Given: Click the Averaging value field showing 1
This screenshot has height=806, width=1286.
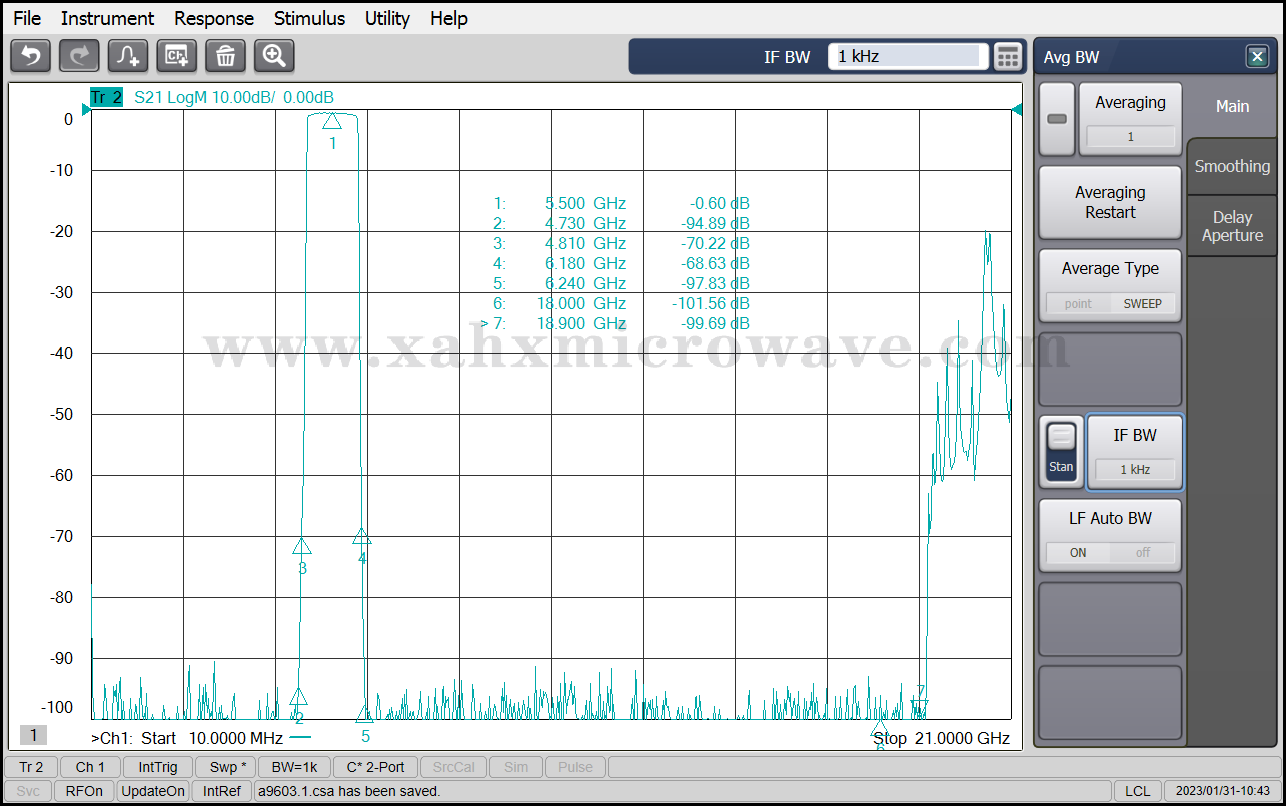Looking at the screenshot, I should point(1130,137).
